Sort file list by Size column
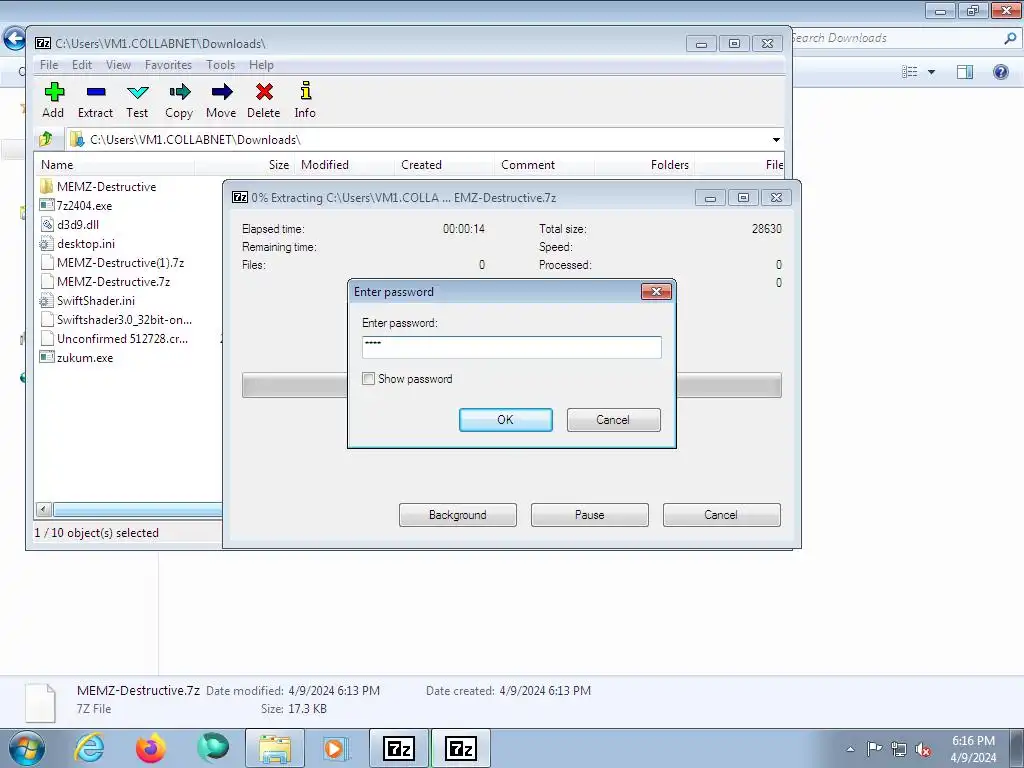This screenshot has width=1024, height=768. 244,165
